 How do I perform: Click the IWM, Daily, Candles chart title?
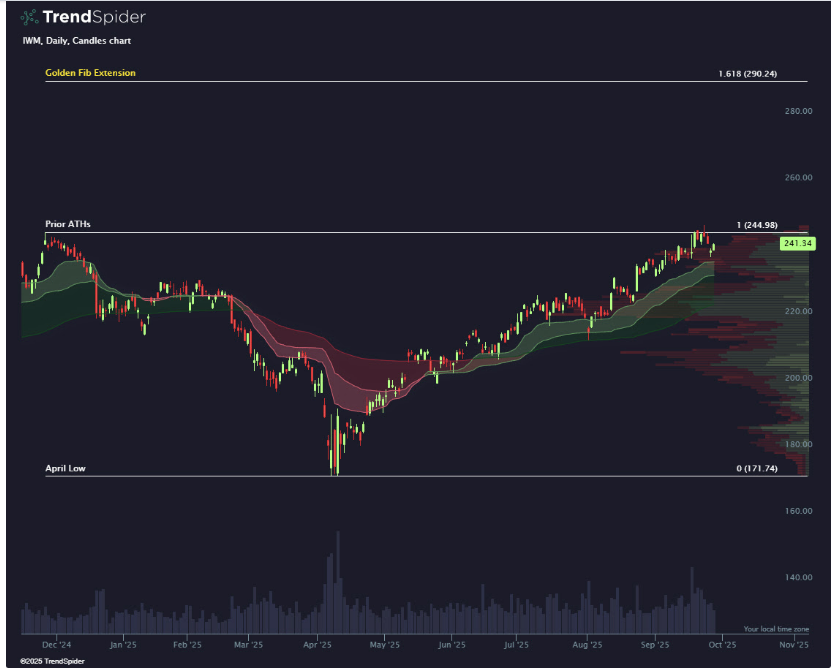pyautogui.click(x=76, y=41)
